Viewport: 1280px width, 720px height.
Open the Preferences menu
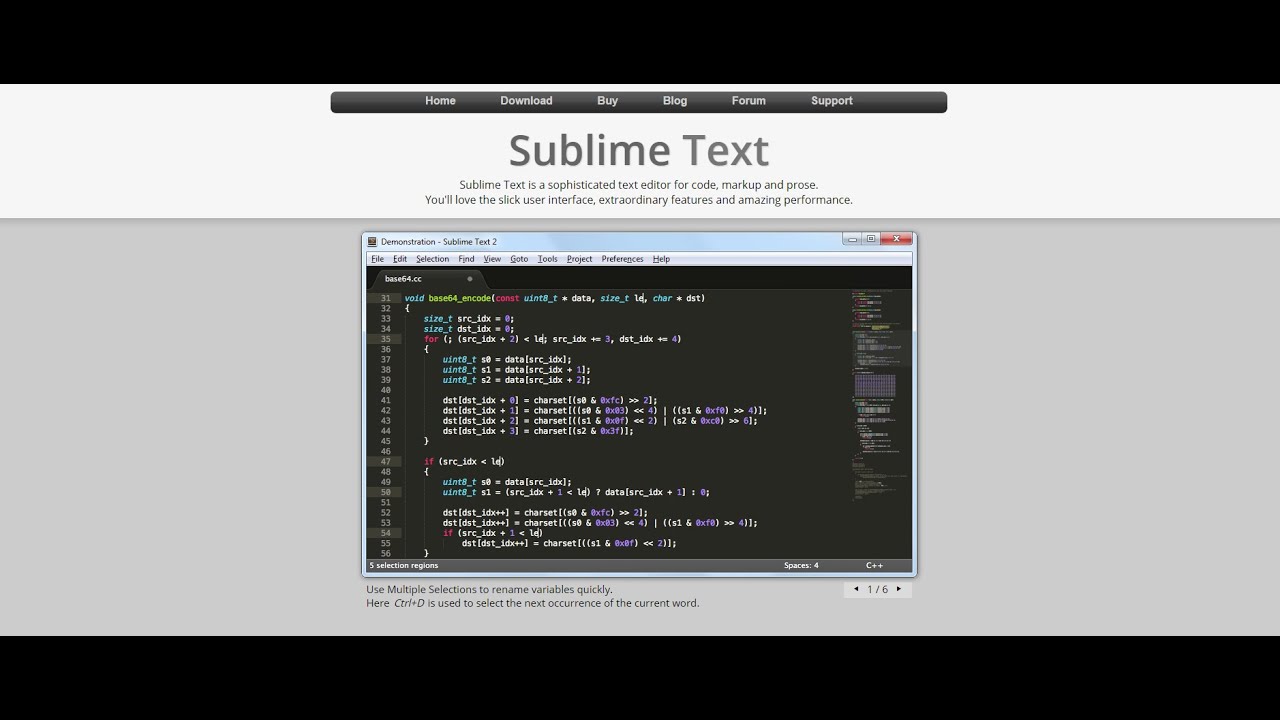click(x=622, y=259)
